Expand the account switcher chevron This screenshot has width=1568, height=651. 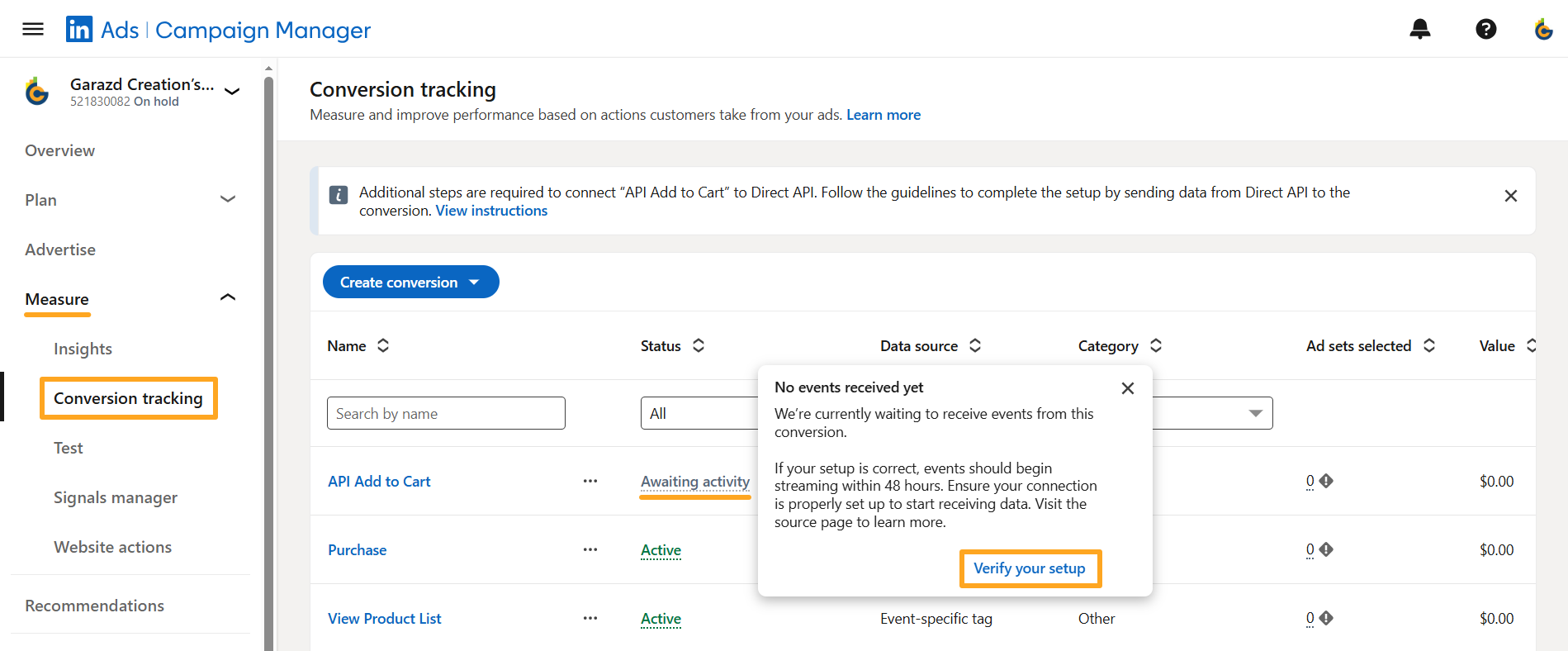click(233, 91)
